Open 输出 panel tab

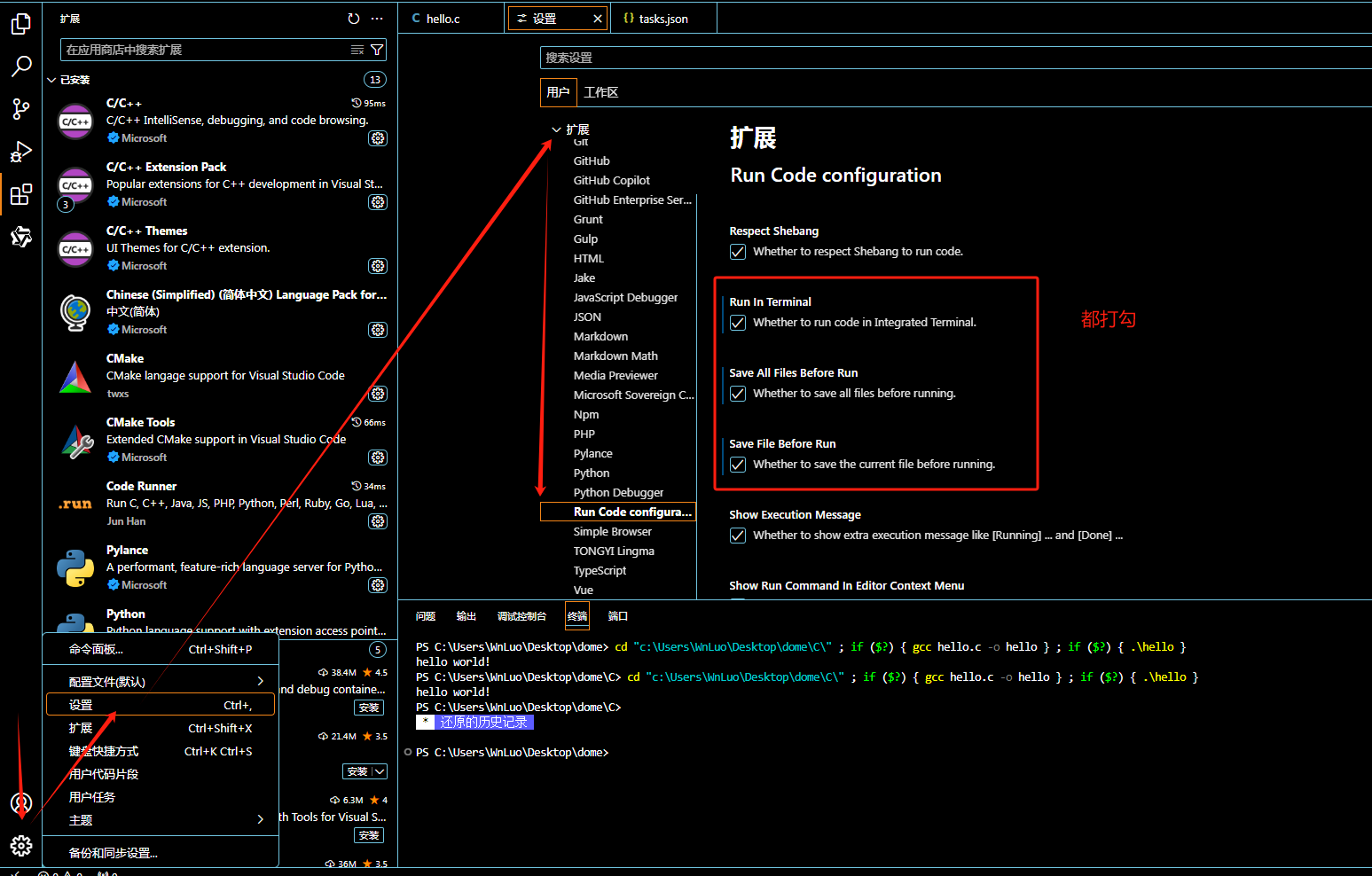point(466,616)
